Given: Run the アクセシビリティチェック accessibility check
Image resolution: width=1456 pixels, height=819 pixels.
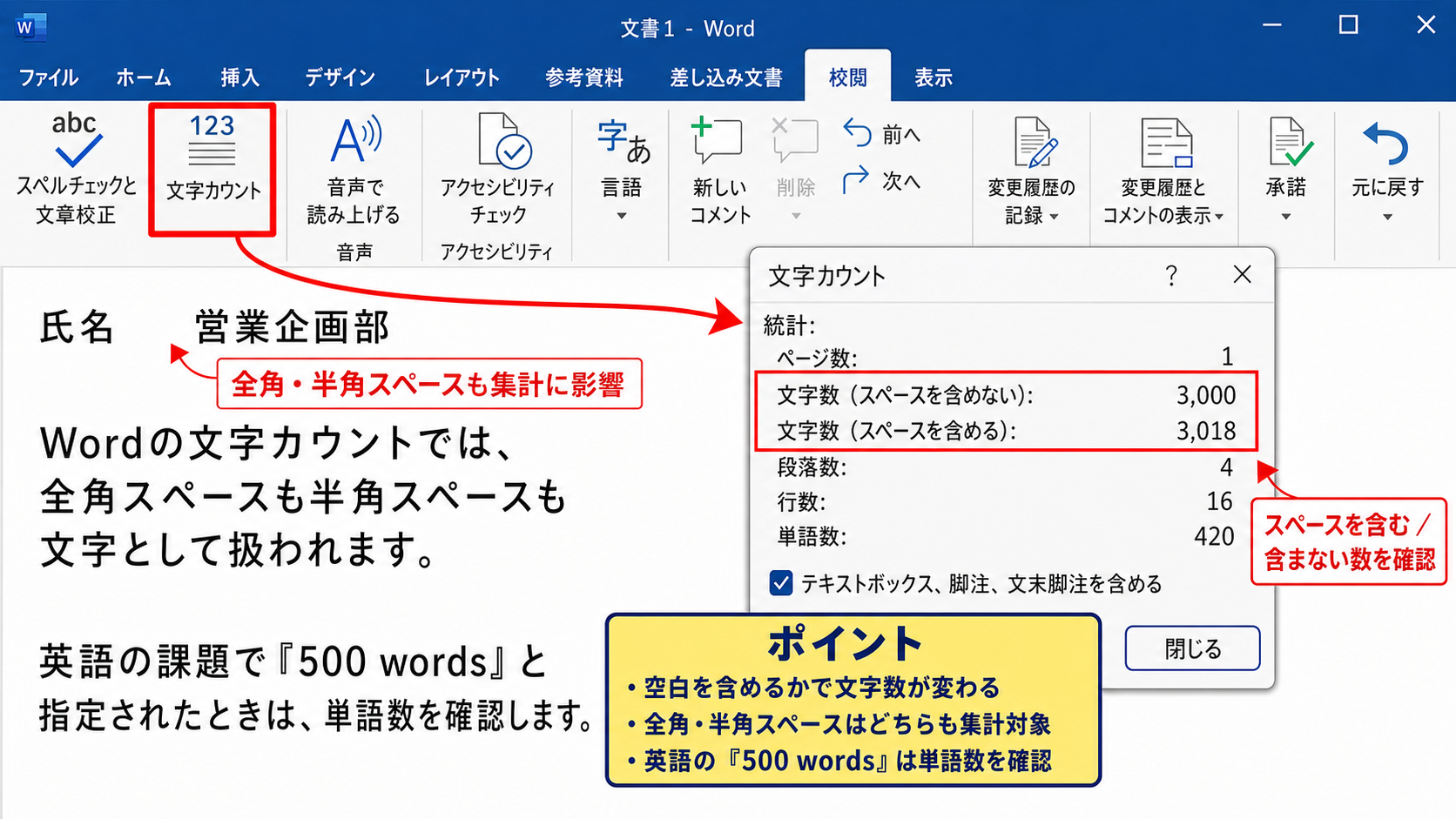Looking at the screenshot, I should [497, 170].
